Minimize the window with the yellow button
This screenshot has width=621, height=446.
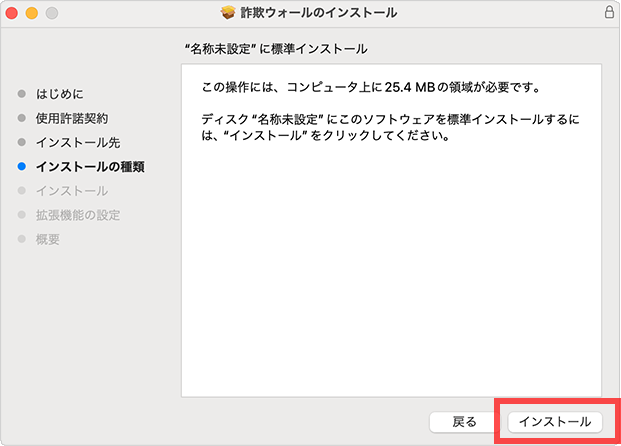32,13
